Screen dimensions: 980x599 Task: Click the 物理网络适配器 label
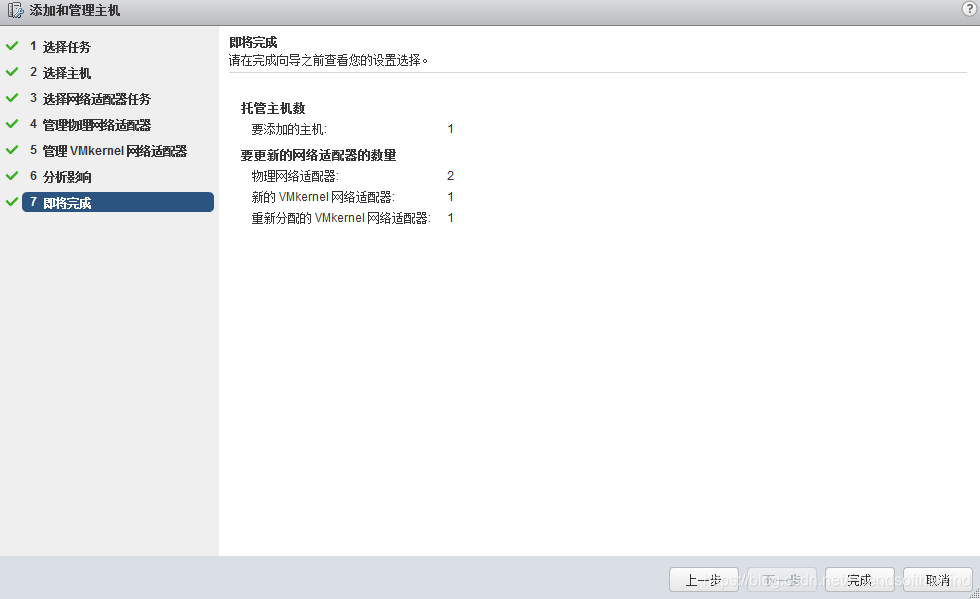(x=295, y=176)
